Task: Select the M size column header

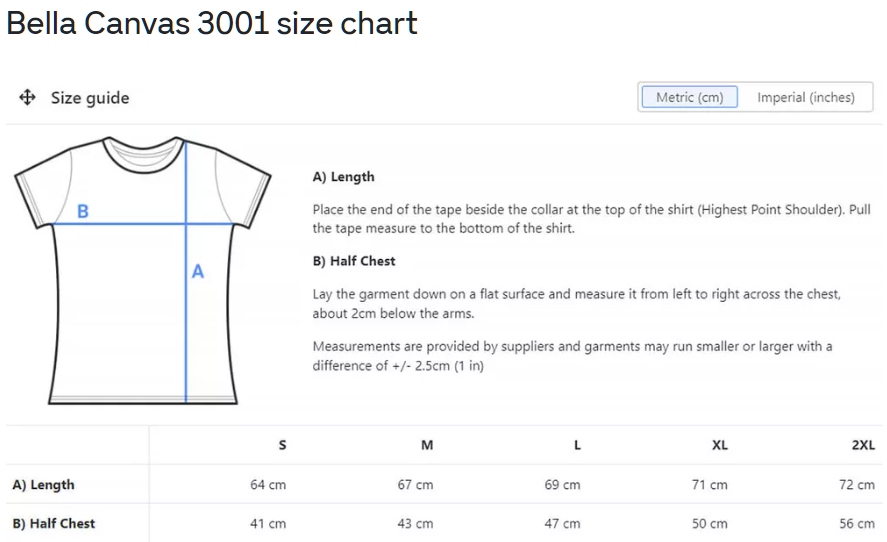Action: pyautogui.click(x=427, y=445)
